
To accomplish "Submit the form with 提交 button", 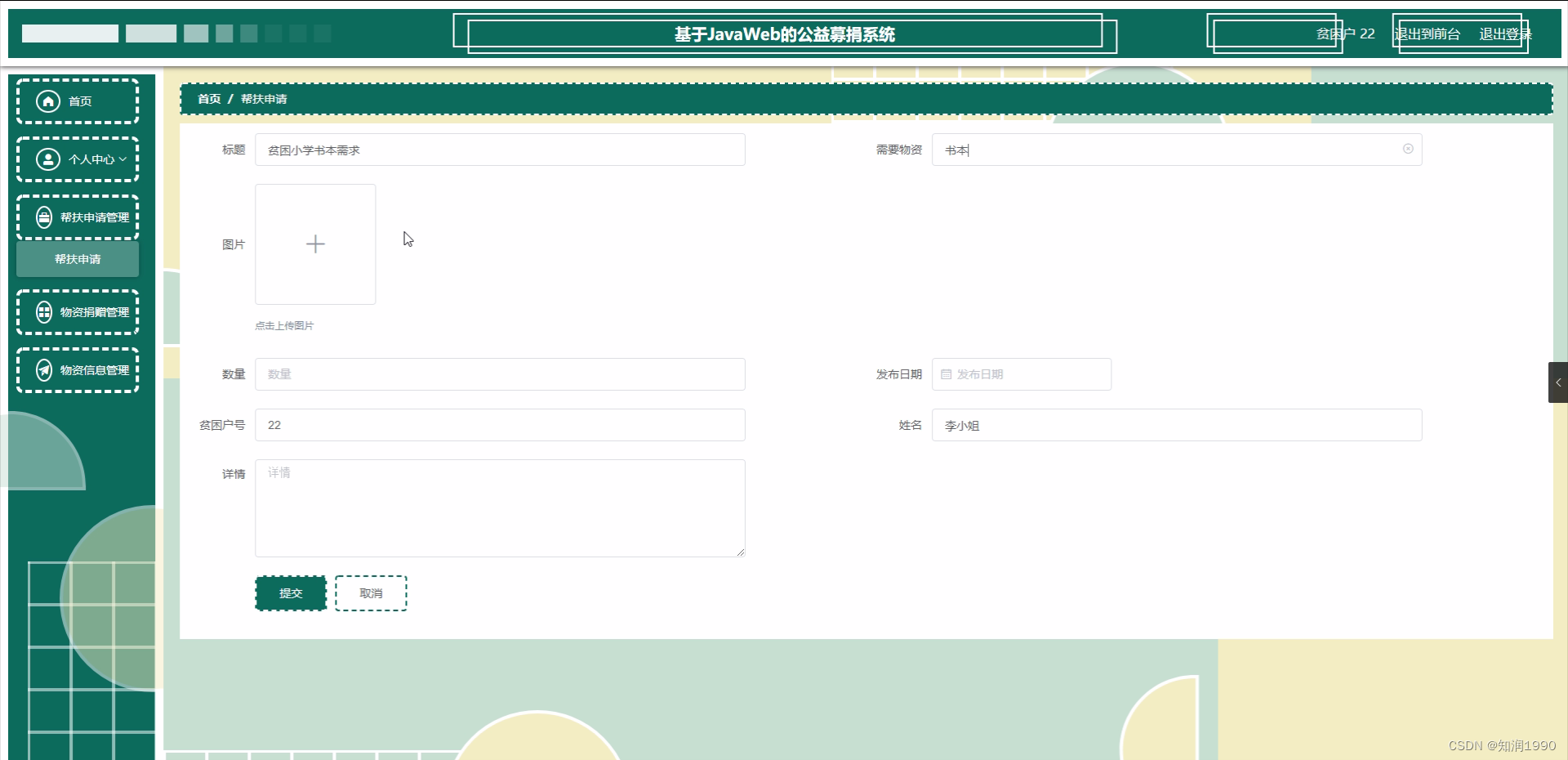I will coord(290,592).
